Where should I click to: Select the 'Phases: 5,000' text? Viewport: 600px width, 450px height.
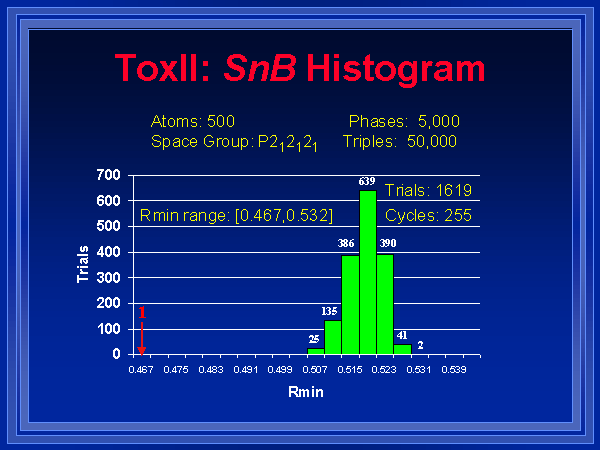click(404, 121)
